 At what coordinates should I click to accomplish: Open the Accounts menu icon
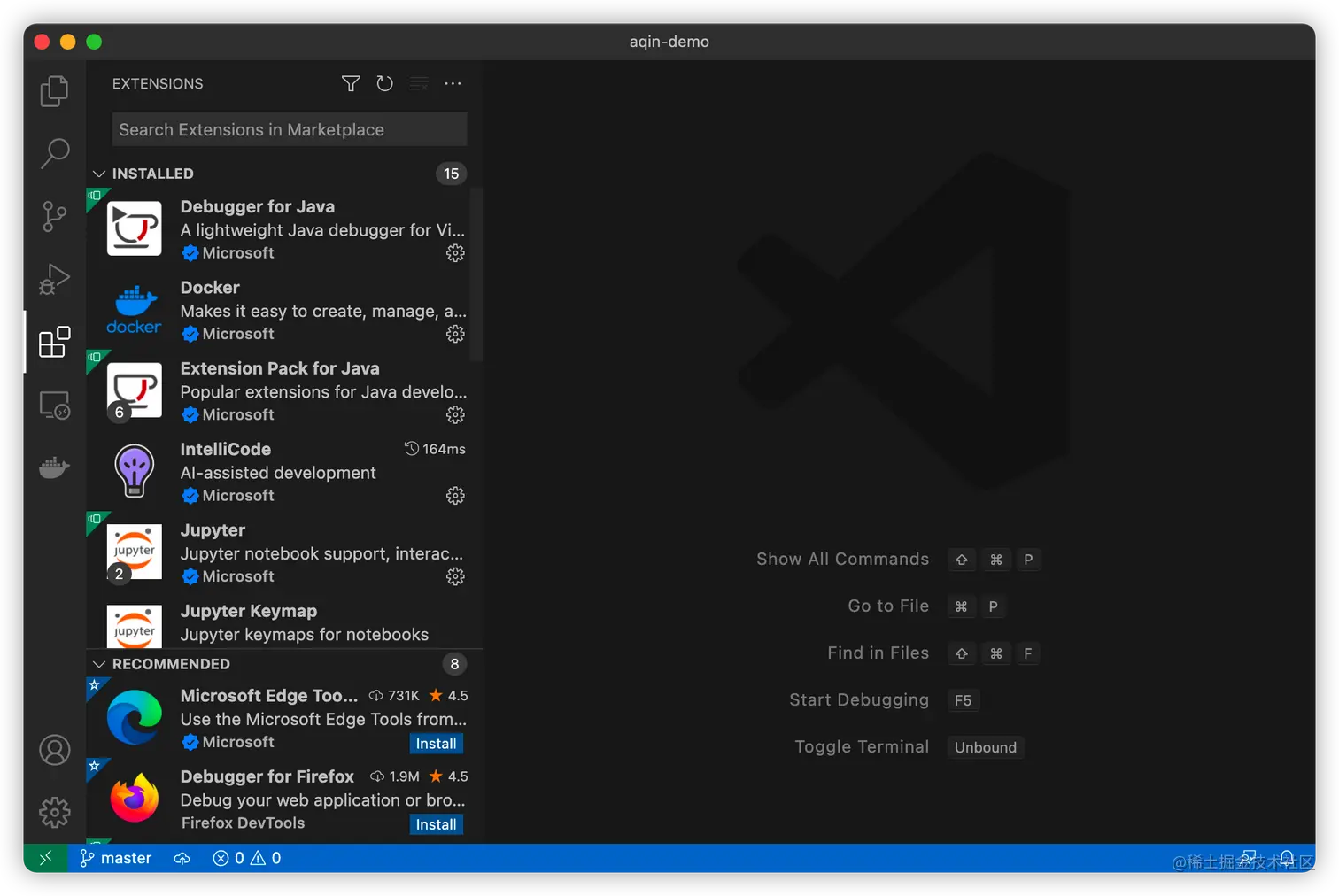point(54,750)
